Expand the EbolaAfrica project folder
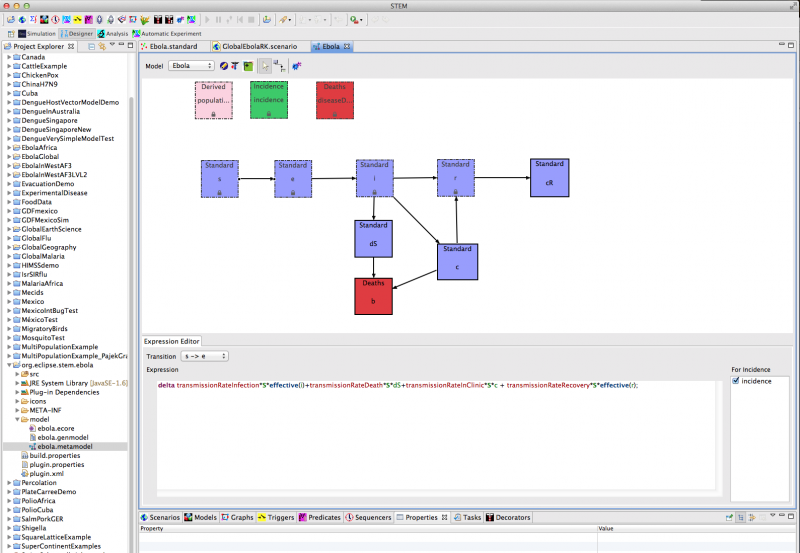The height and width of the screenshot is (553, 800). pos(9,147)
